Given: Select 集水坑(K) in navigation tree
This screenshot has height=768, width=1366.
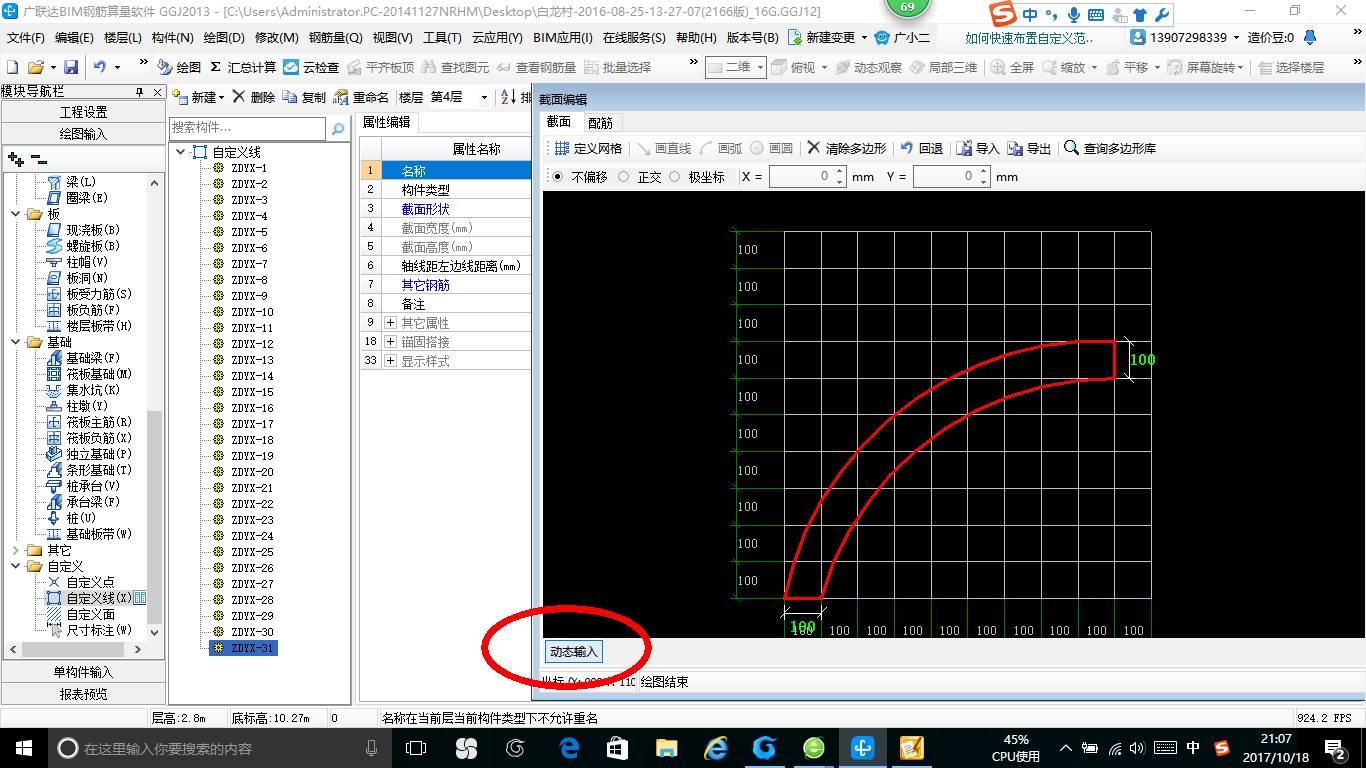Looking at the screenshot, I should [84, 390].
